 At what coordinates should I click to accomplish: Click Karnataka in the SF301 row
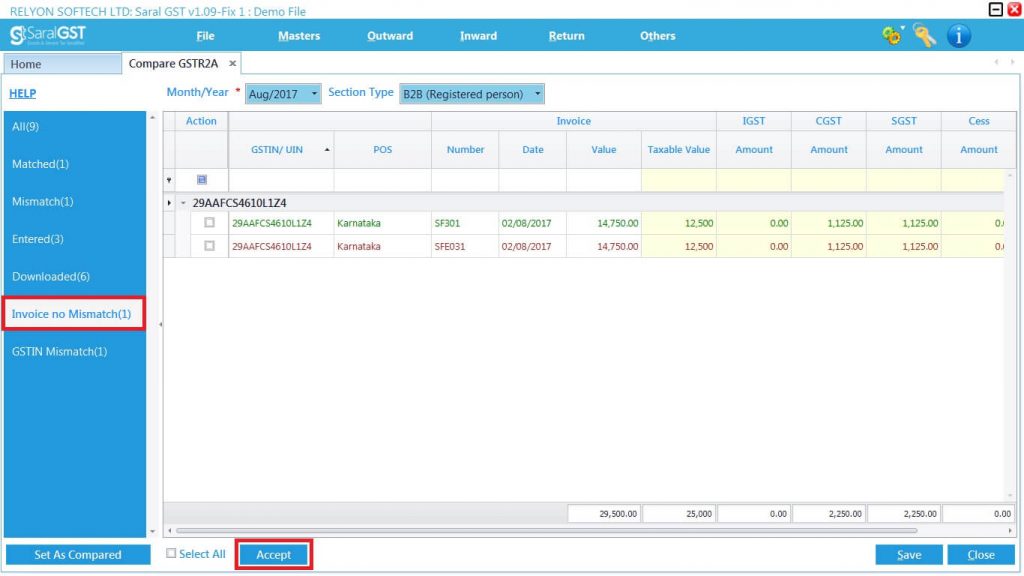pyautogui.click(x=359, y=223)
